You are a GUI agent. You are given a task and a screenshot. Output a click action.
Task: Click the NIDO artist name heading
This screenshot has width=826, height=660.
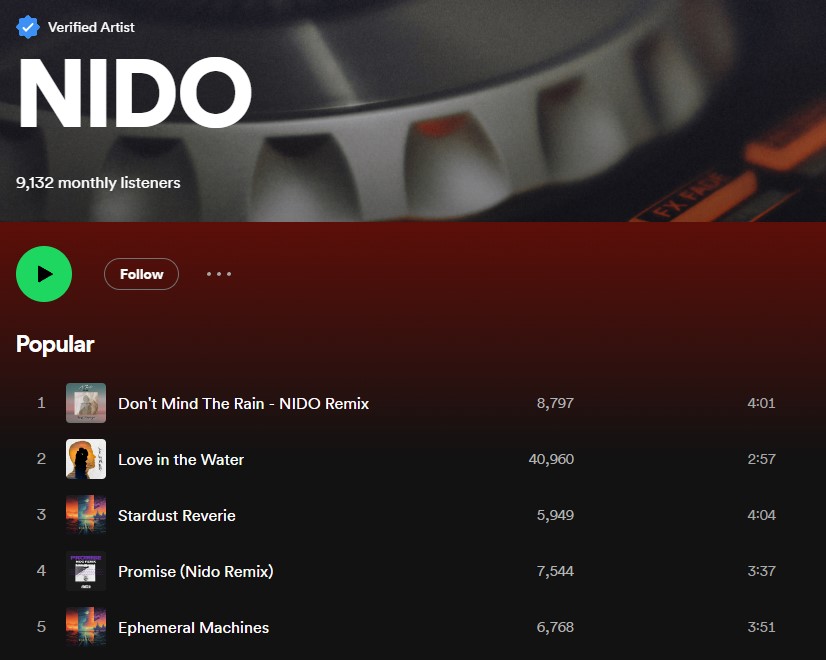[x=134, y=93]
